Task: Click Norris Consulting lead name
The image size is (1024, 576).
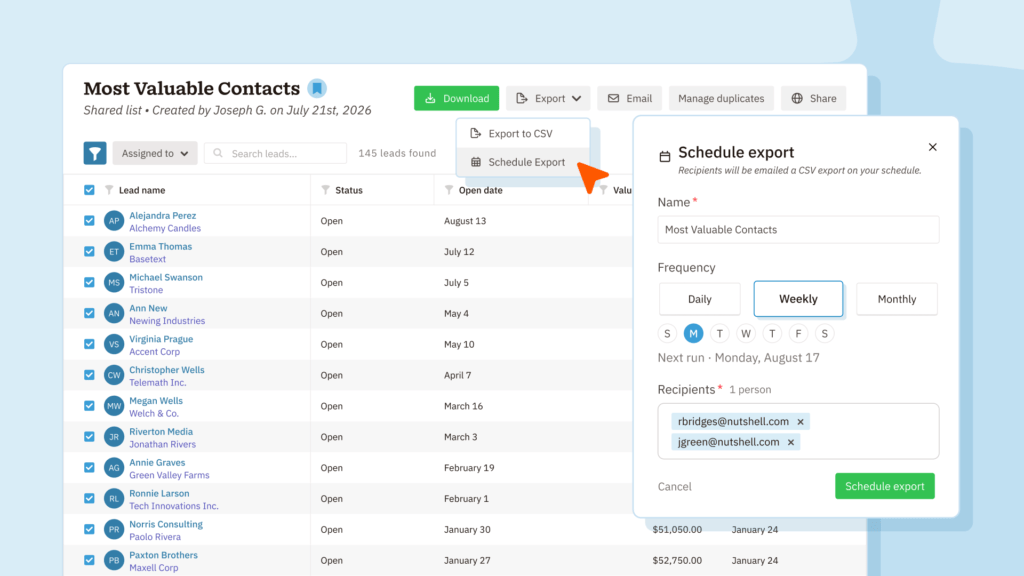Action: tap(166, 524)
